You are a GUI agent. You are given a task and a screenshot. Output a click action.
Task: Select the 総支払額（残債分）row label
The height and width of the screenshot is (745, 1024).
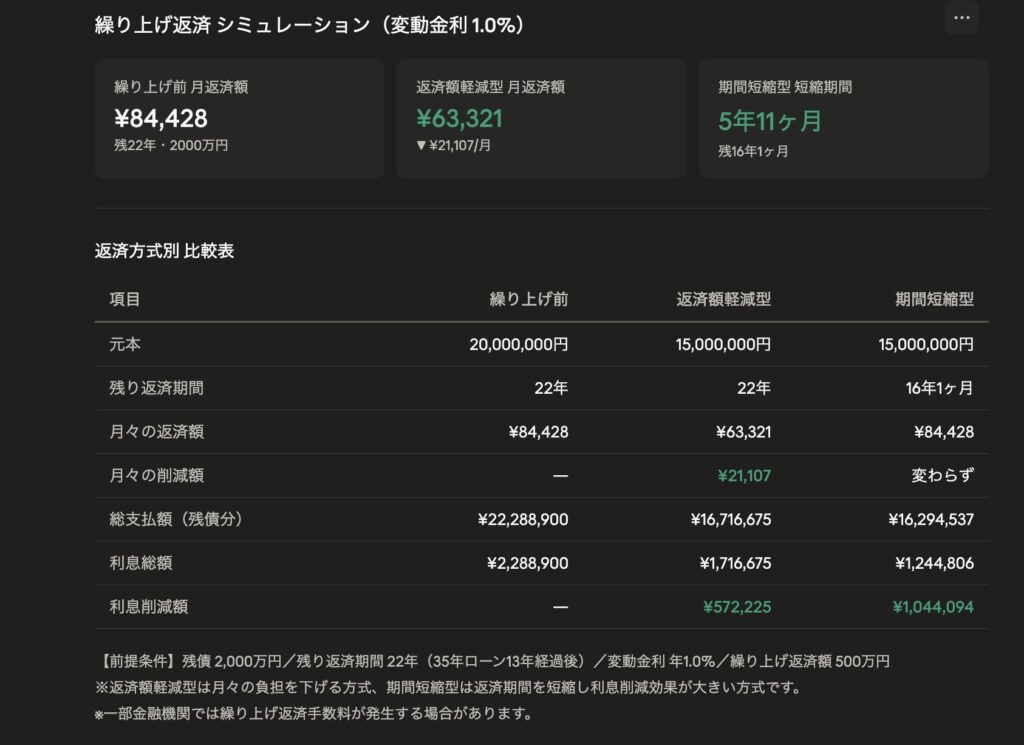[176, 519]
